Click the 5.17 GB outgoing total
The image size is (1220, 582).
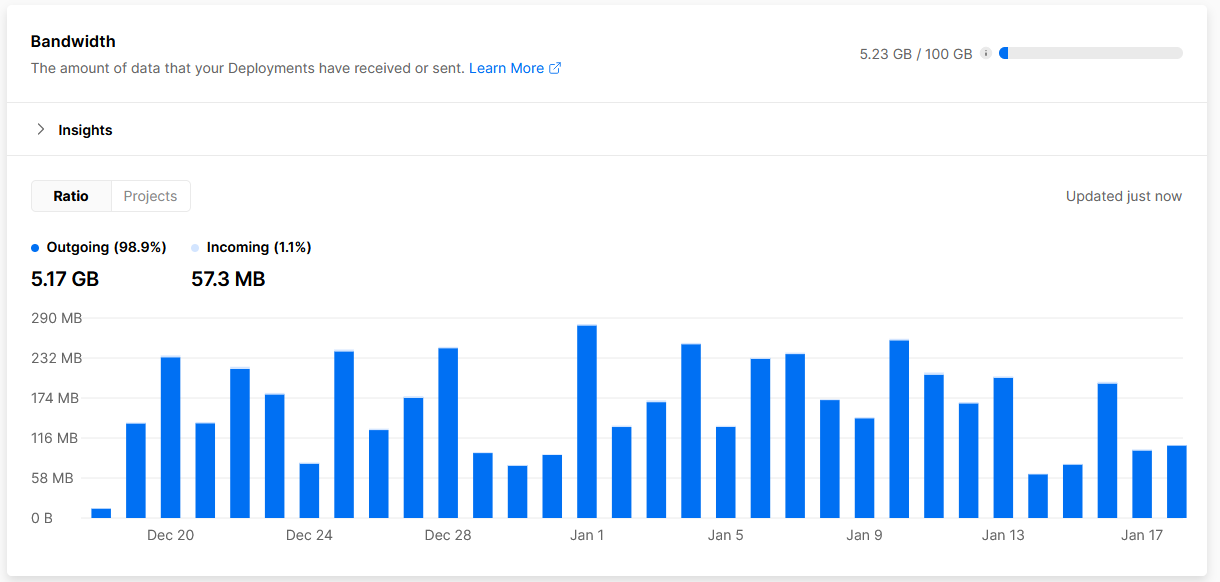pyautogui.click(x=65, y=279)
